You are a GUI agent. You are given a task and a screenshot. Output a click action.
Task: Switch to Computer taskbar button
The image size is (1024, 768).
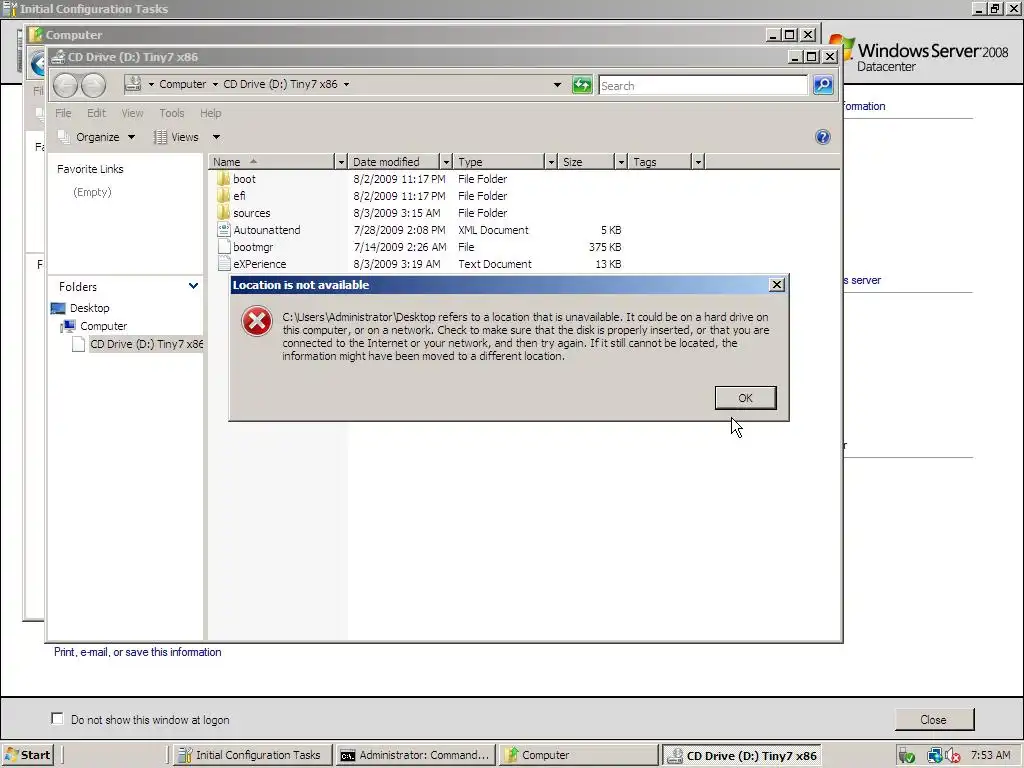click(x=579, y=755)
